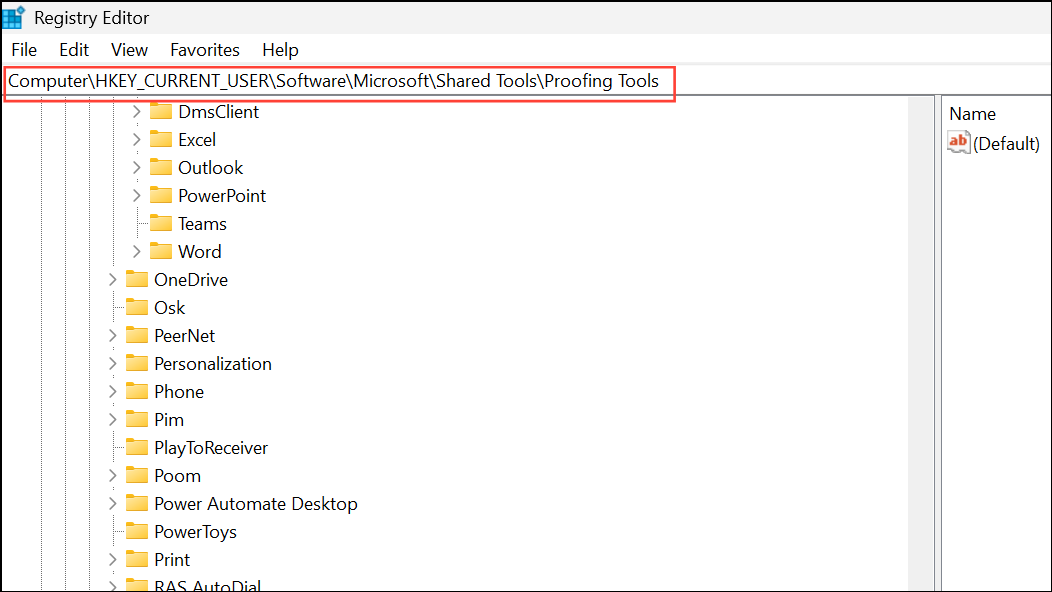Expand the OneDrive key

(x=113, y=280)
